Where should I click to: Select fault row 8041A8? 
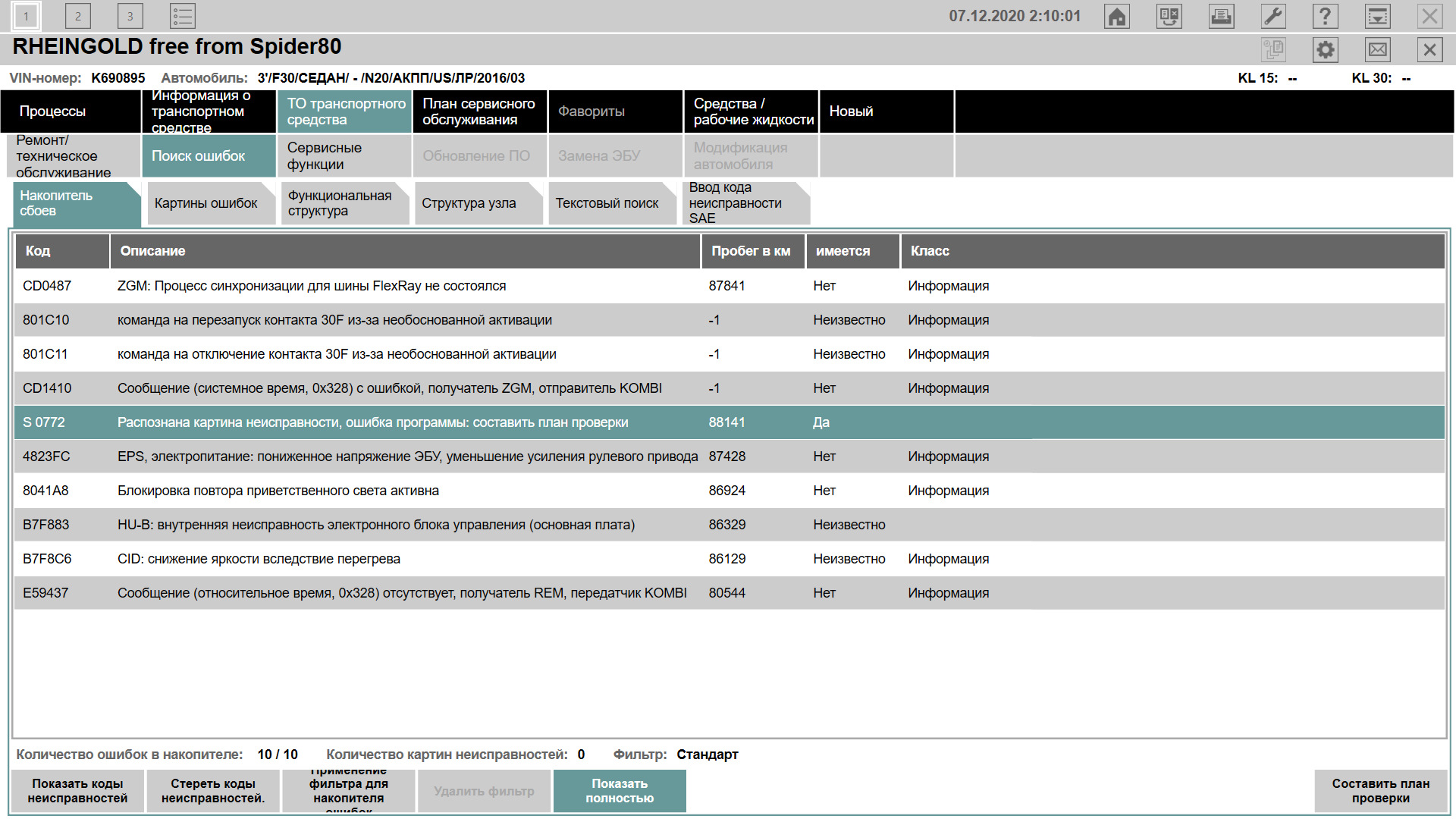(730, 491)
